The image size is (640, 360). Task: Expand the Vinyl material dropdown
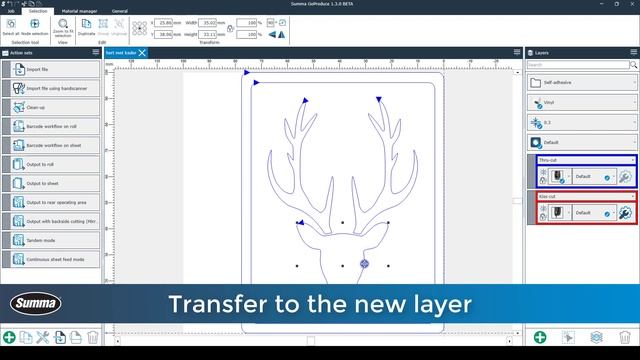tap(582, 102)
